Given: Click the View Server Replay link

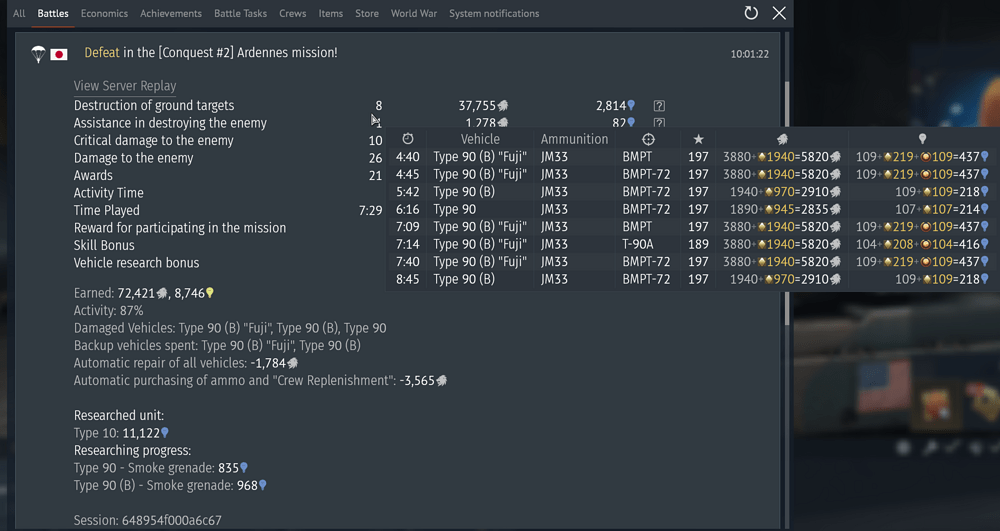Looking at the screenshot, I should click(125, 85).
